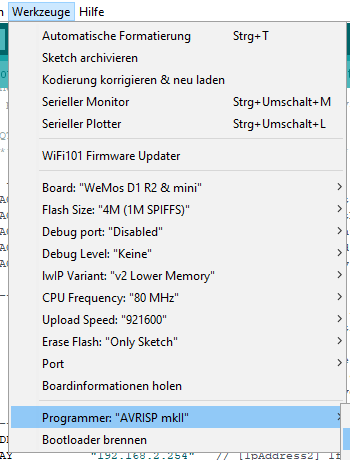Expand the Flash Size 4M submenu
This screenshot has height=467, width=362.
tap(177, 210)
